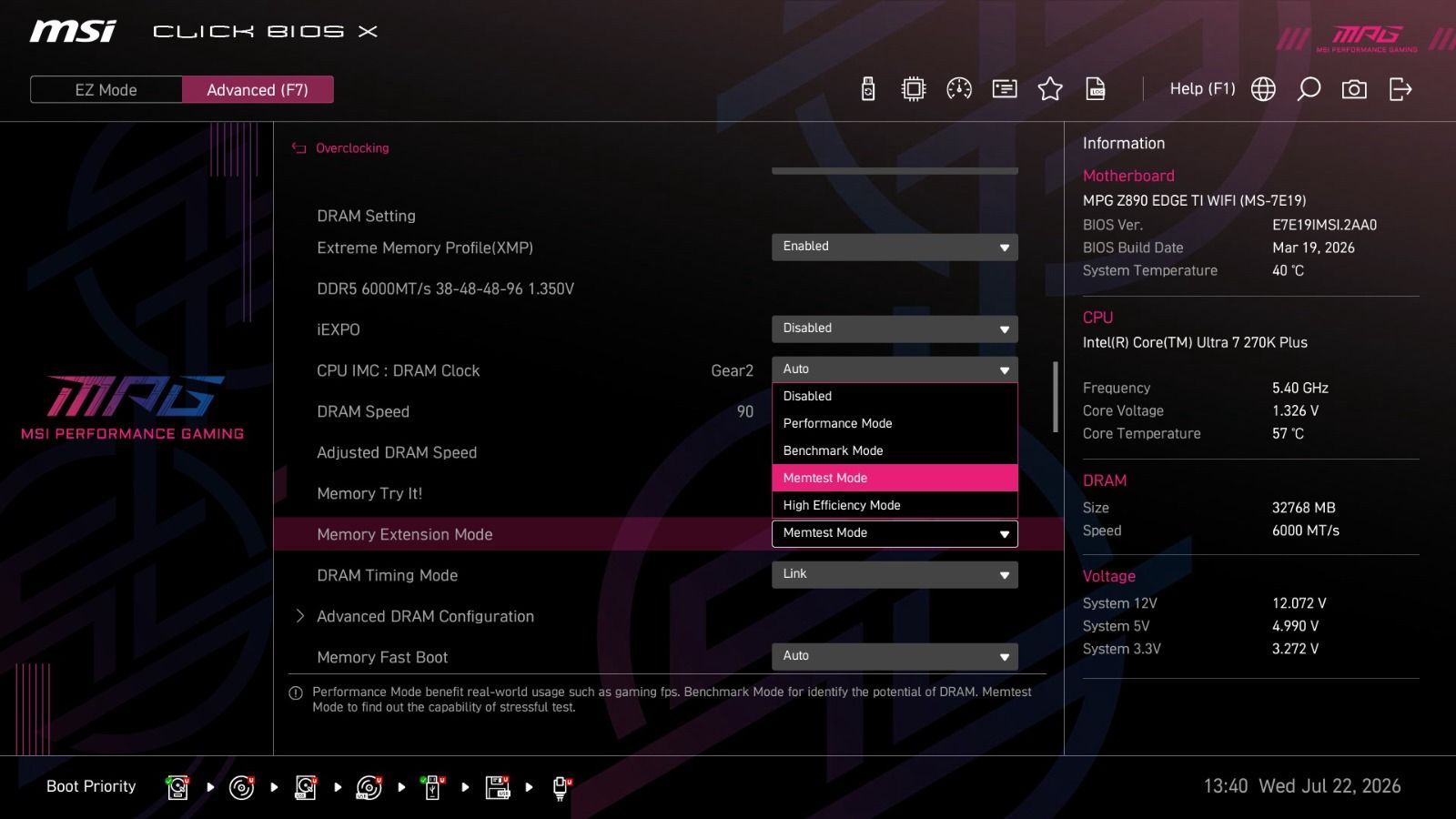The width and height of the screenshot is (1456, 819).
Task: Click the profile card icon in toolbar
Action: [x=1005, y=88]
